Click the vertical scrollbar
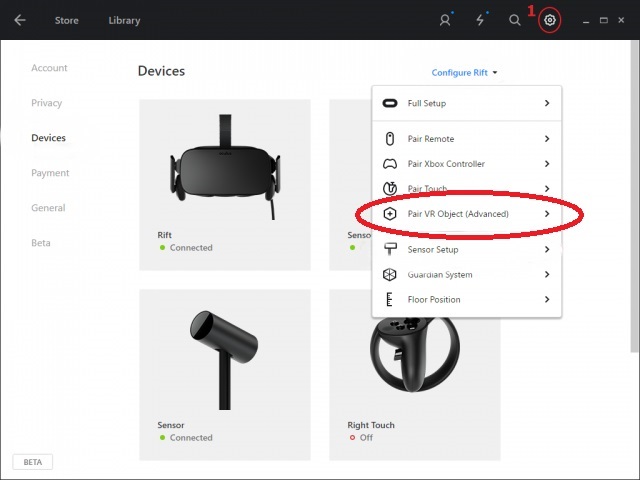Viewport: 640px width, 480px height. pos(635,196)
